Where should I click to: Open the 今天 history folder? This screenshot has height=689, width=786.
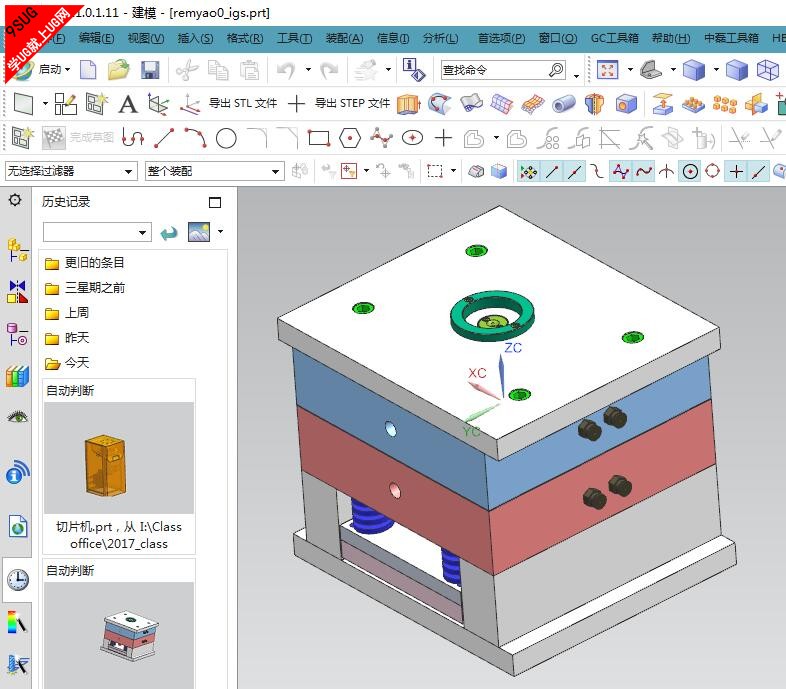click(67, 363)
